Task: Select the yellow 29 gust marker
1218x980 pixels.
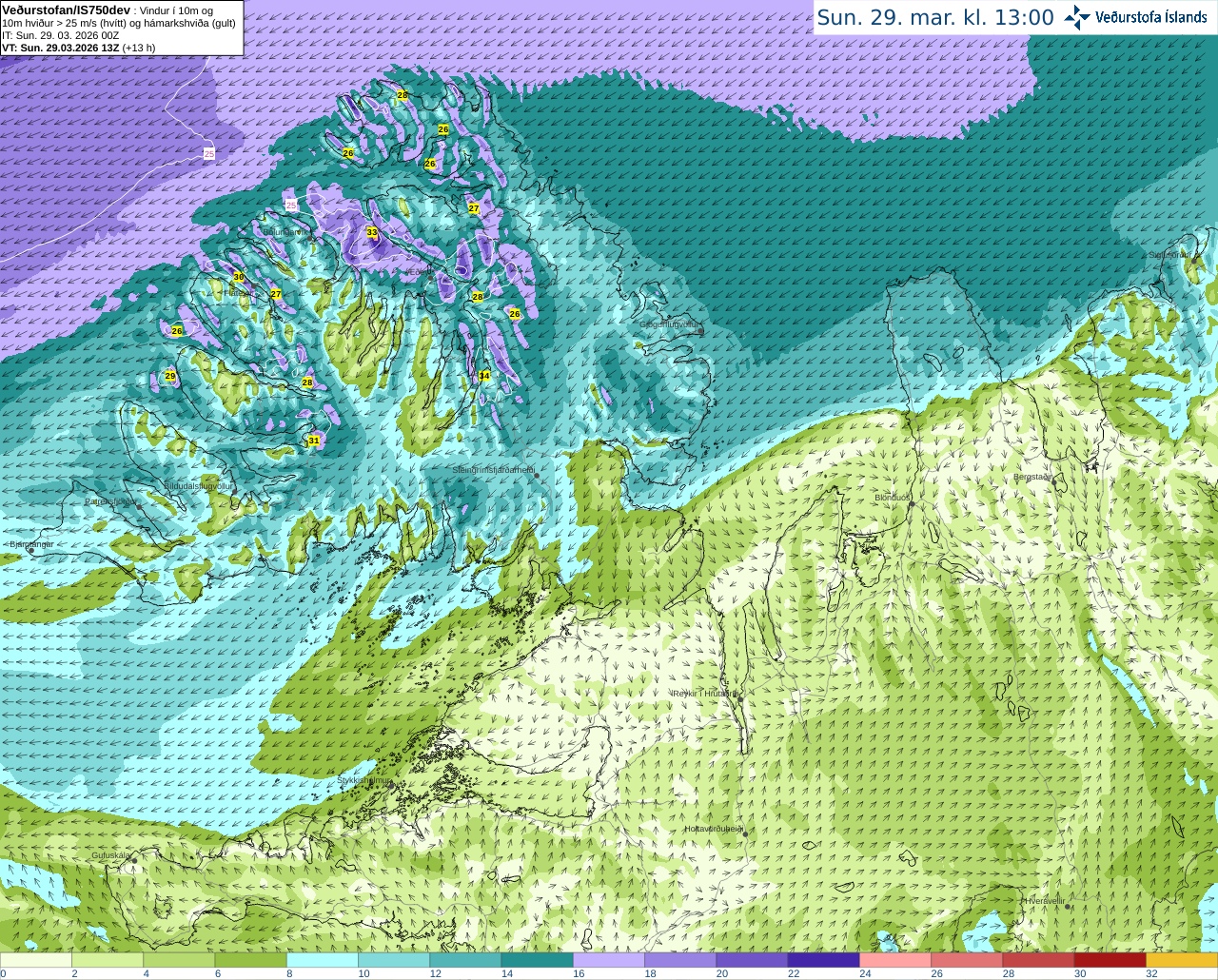Action: 170,377
